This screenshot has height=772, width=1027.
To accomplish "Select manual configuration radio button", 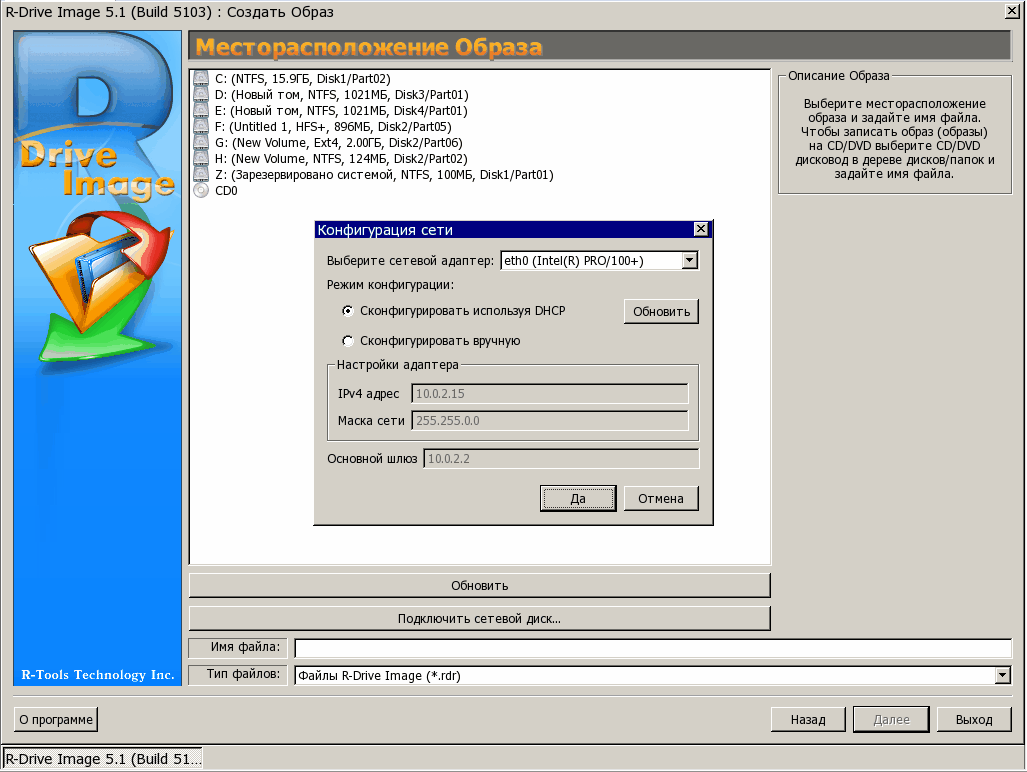I will [348, 340].
